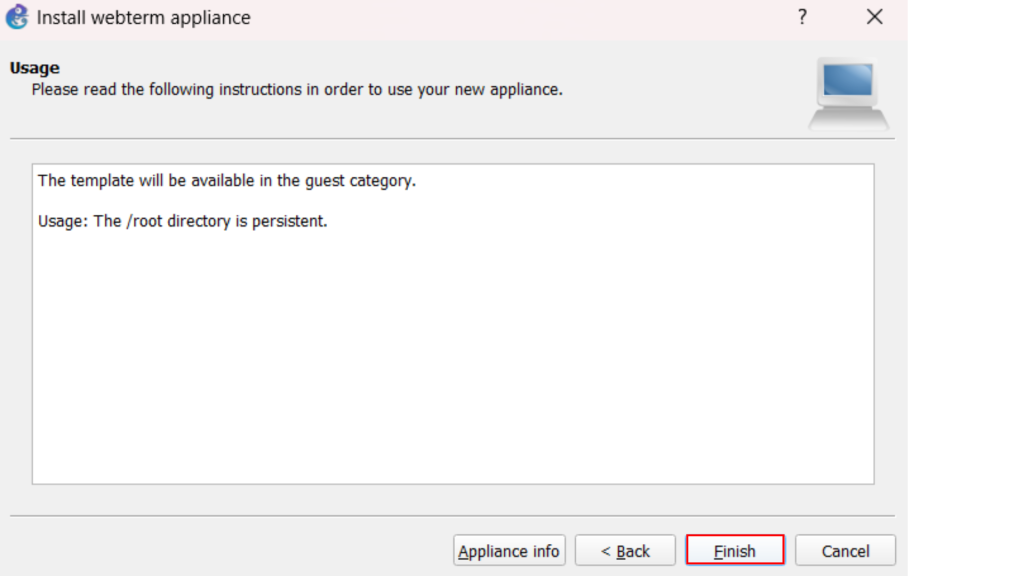Click the line about the guest category template
The width and height of the screenshot is (1024, 576).
(x=226, y=181)
